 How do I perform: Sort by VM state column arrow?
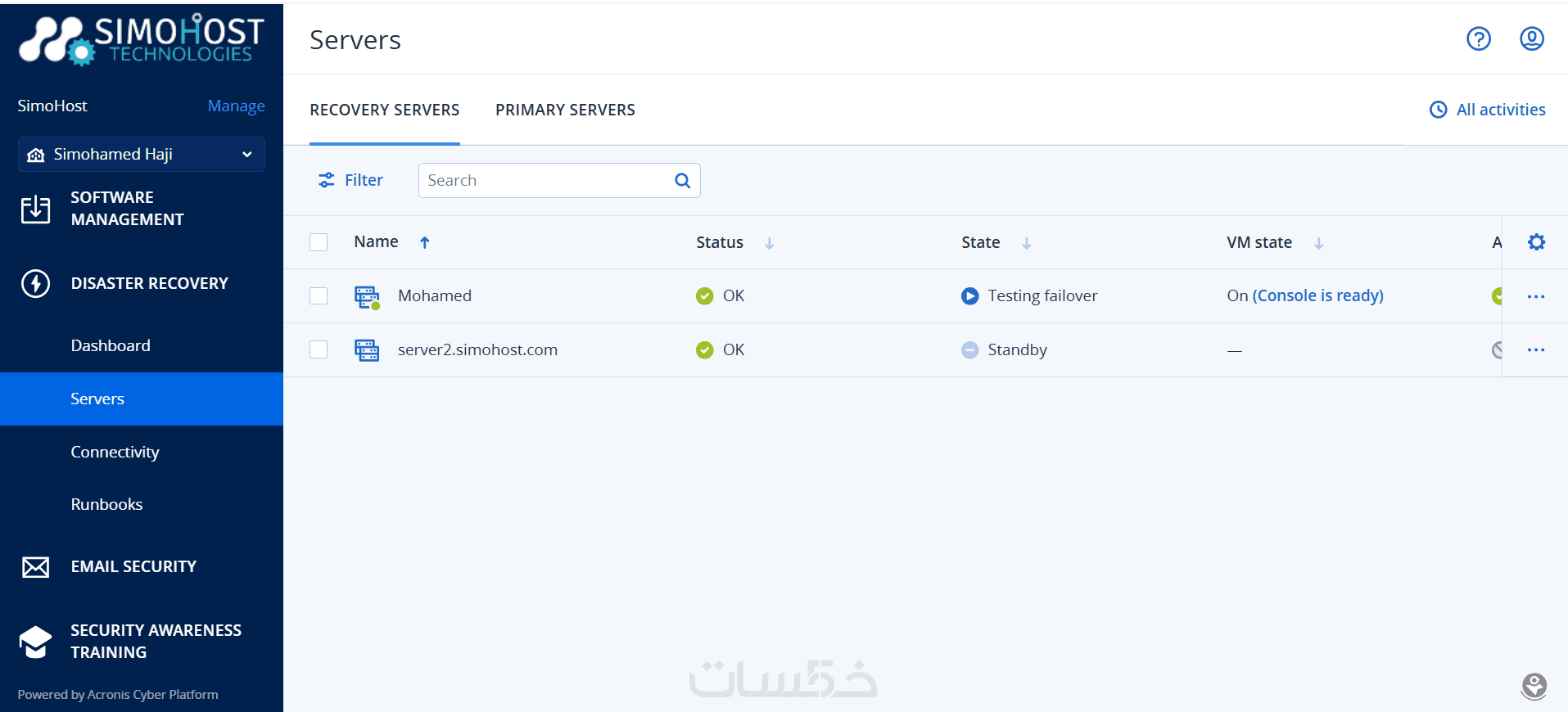point(1318,243)
